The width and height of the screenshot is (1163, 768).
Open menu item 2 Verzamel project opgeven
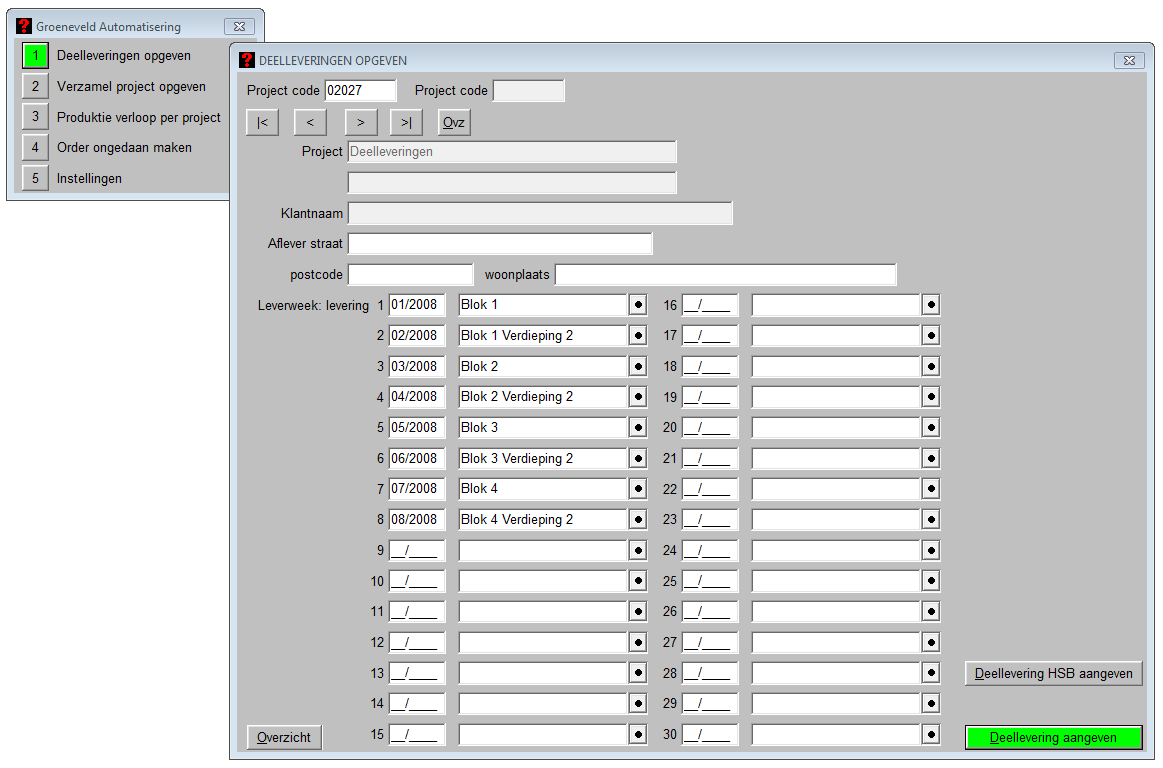click(x=35, y=87)
